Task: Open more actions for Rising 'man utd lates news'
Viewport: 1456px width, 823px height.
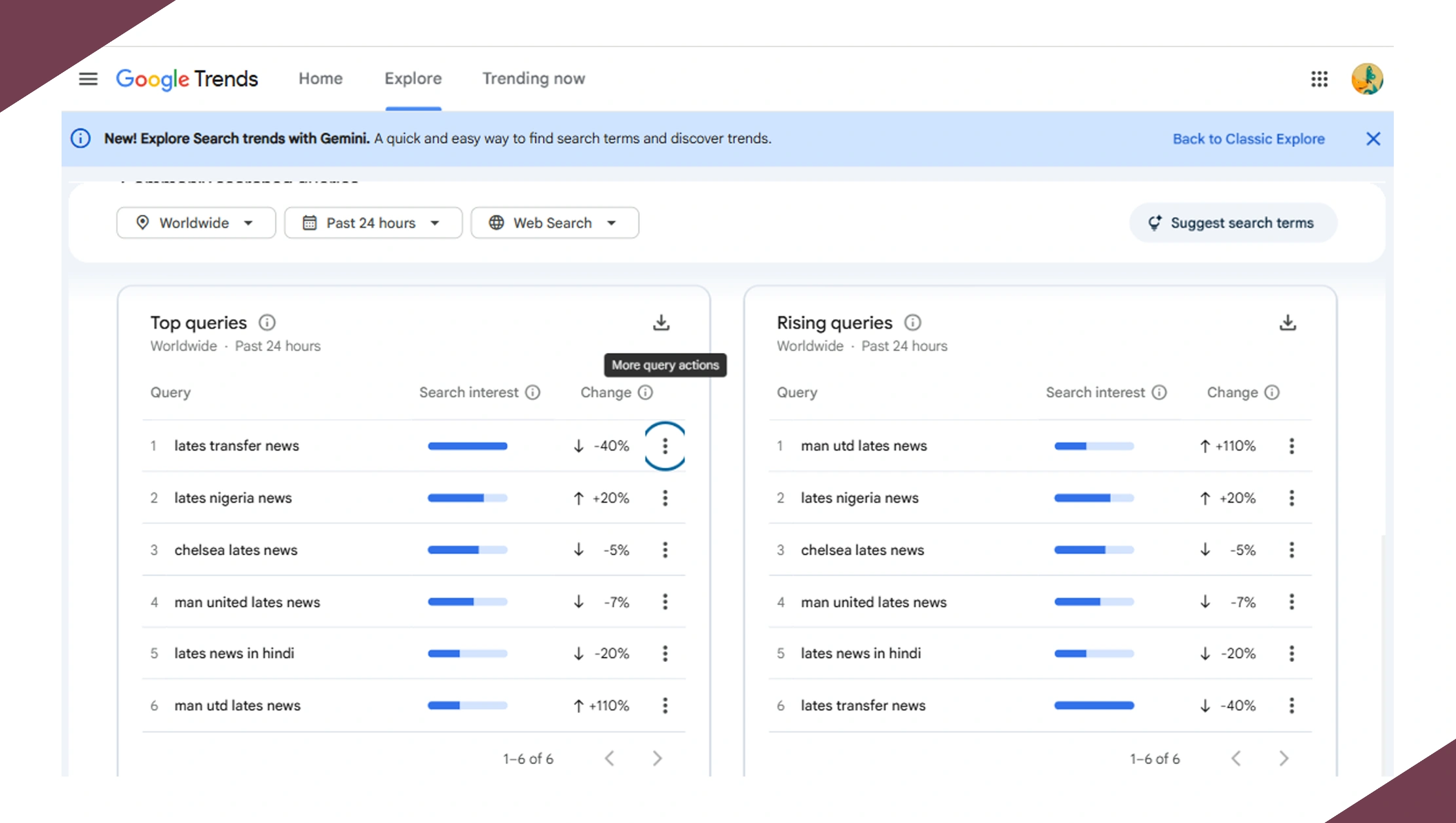Action: pyautogui.click(x=1292, y=446)
